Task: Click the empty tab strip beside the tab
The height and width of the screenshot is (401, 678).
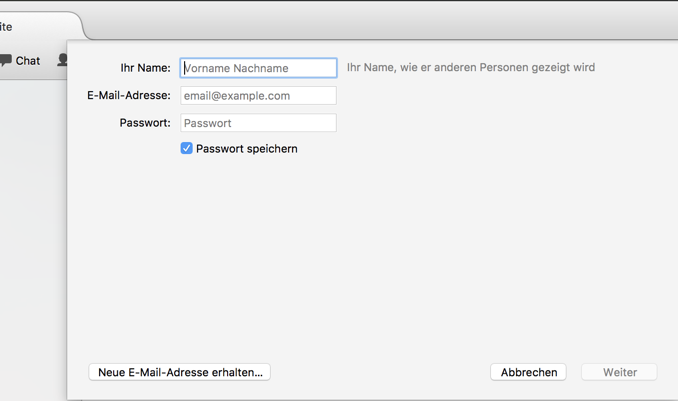Action: [x=381, y=24]
